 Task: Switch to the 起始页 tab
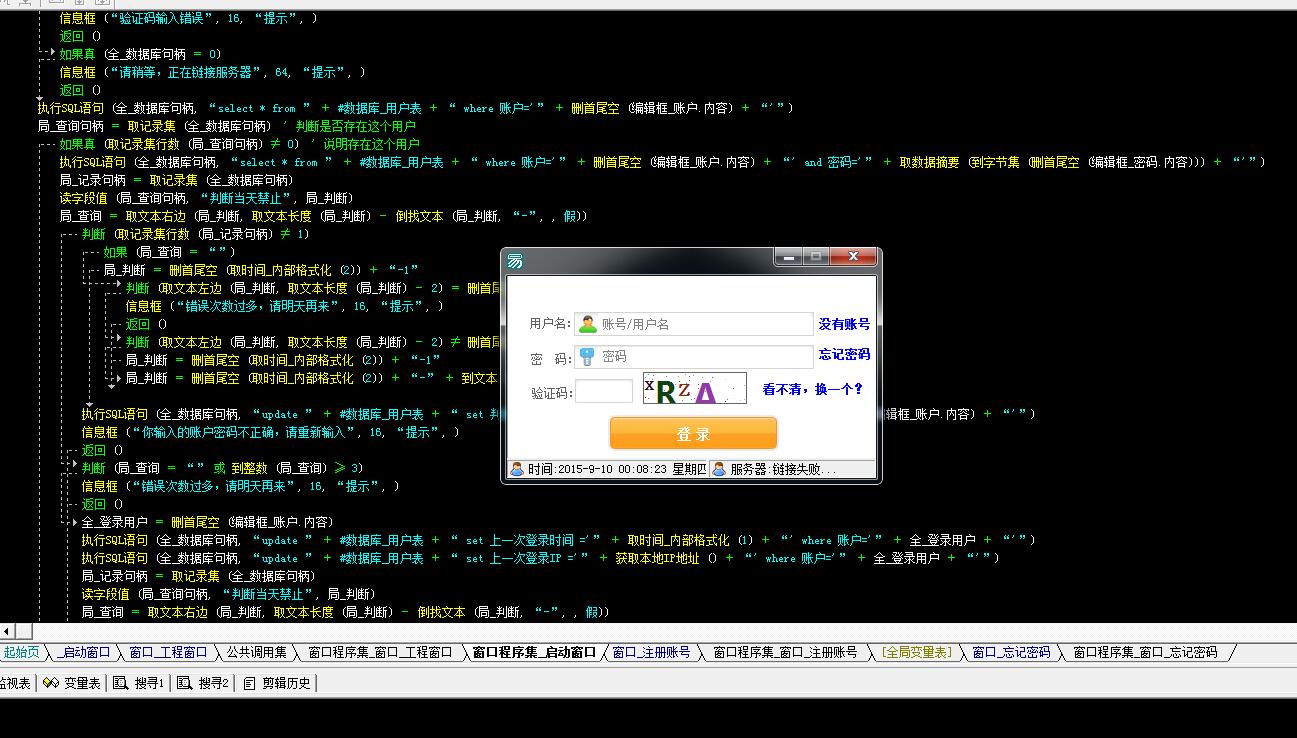click(x=21, y=652)
